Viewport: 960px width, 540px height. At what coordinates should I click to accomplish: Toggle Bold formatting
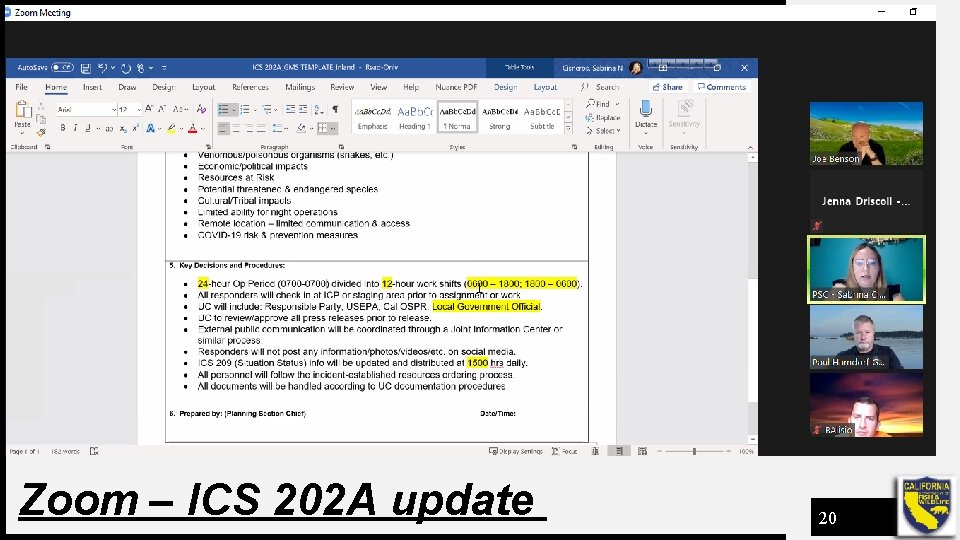[62, 129]
